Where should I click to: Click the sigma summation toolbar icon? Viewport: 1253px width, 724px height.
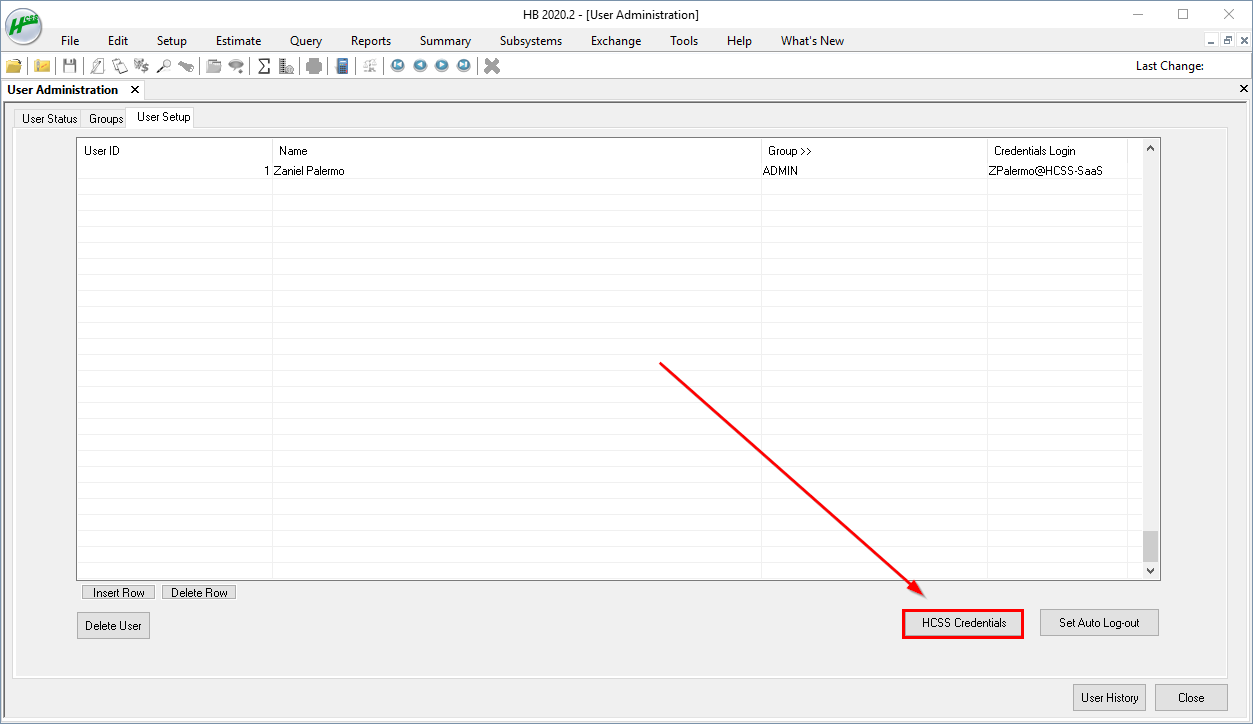[264, 66]
